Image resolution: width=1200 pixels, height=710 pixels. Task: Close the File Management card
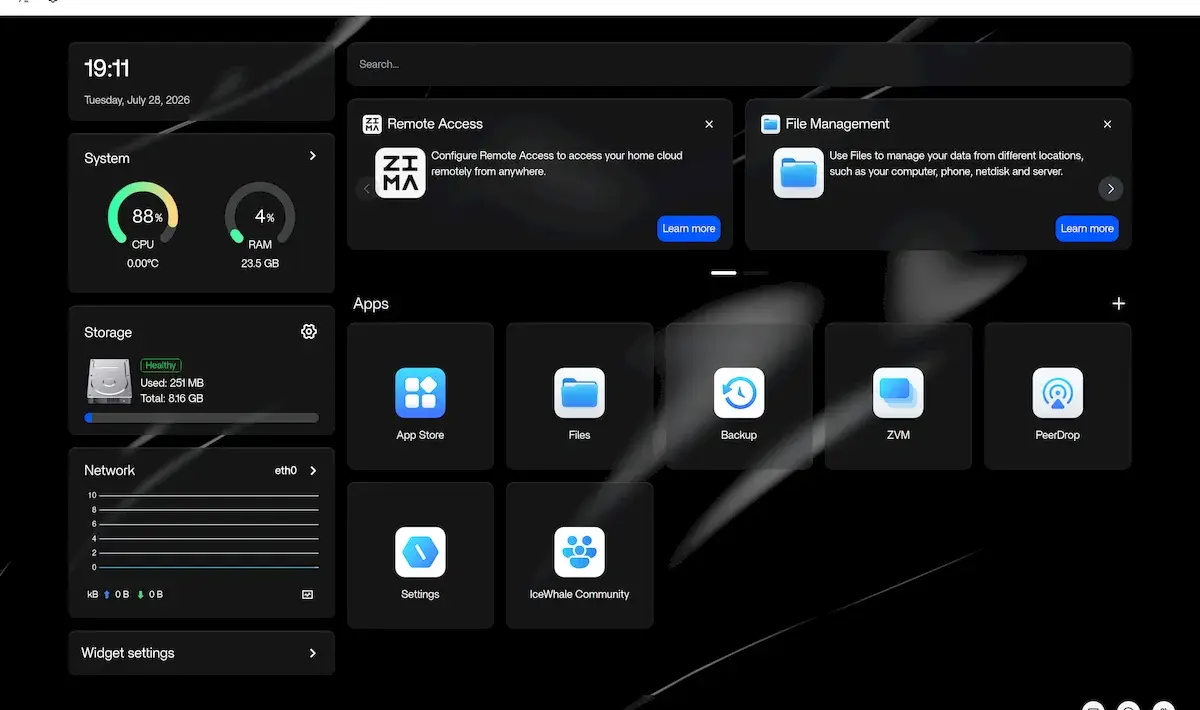tap(1107, 124)
